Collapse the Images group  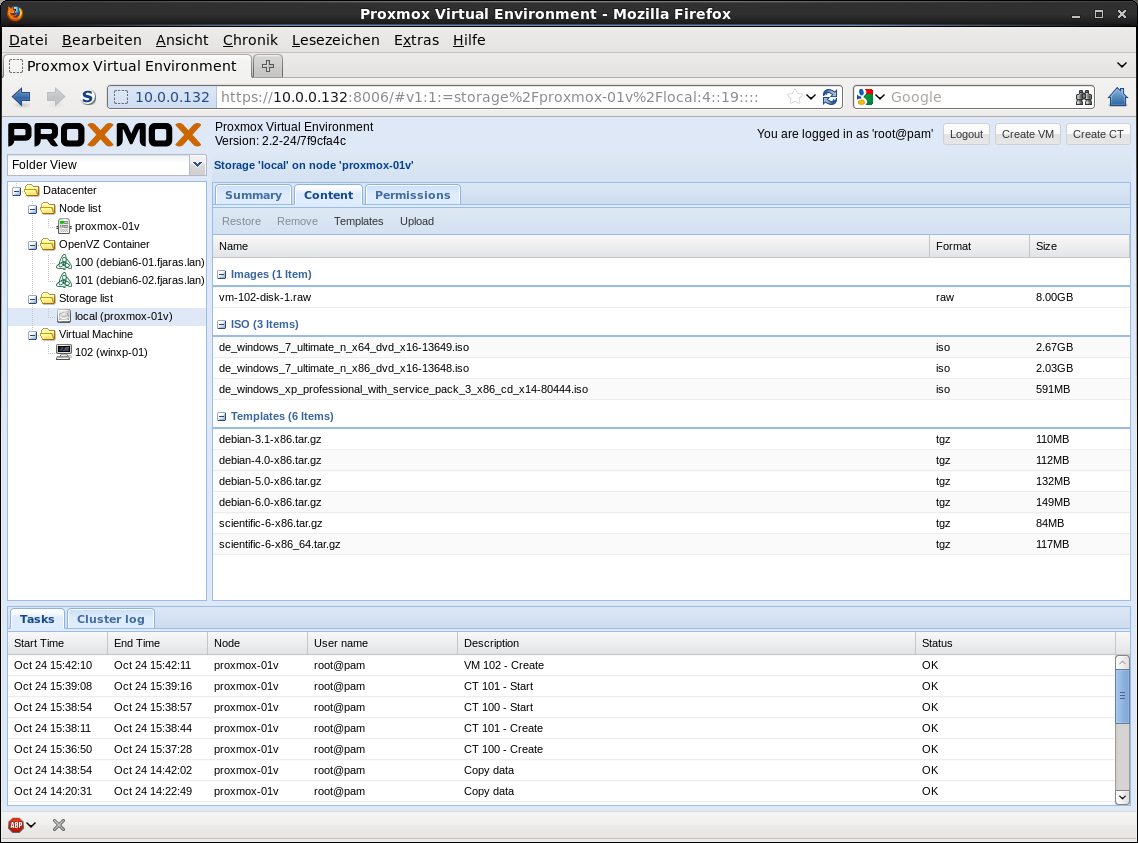(x=221, y=274)
